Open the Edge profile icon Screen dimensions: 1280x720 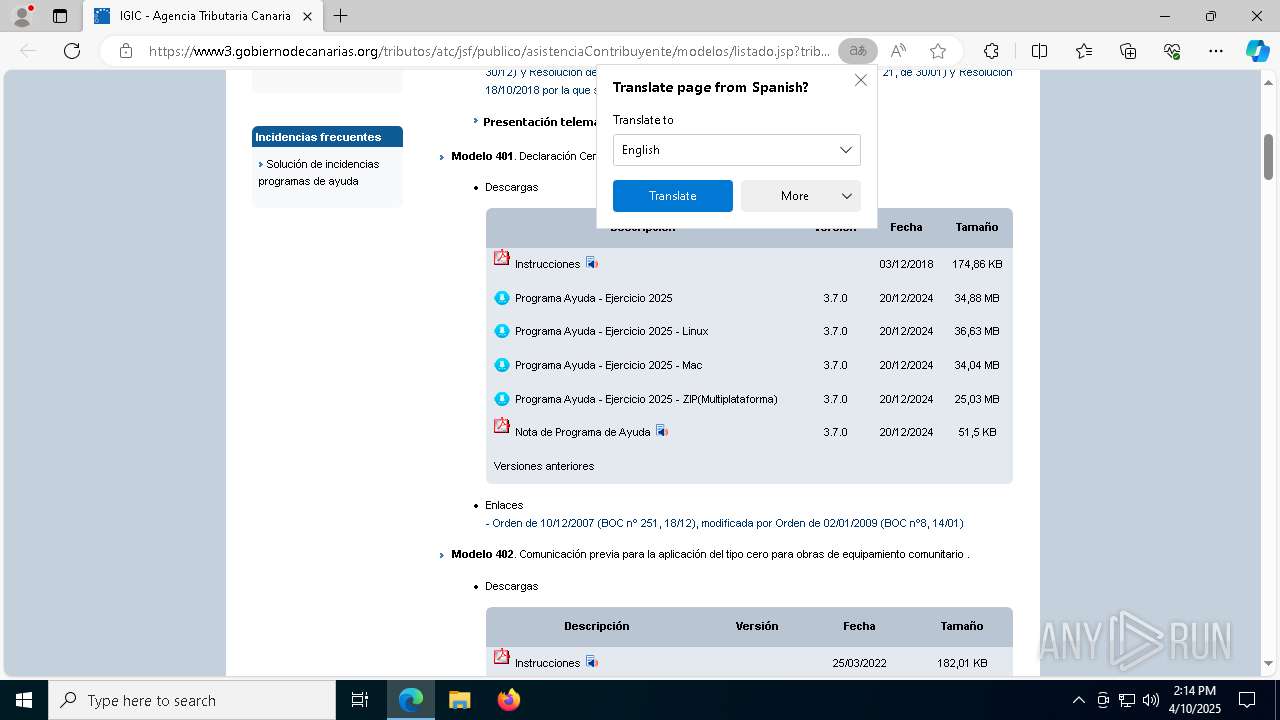click(21, 16)
